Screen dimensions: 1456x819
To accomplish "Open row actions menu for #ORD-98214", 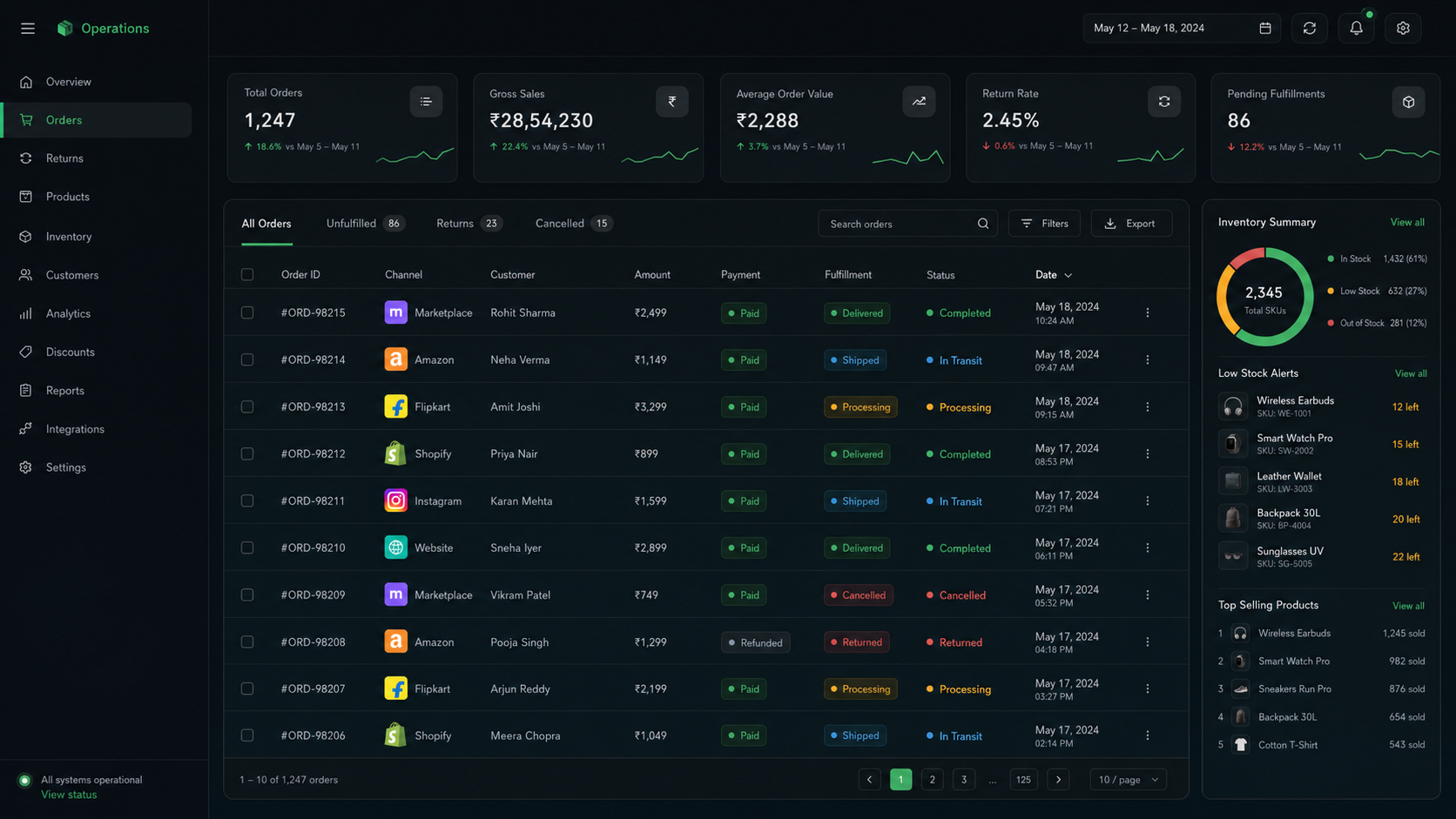I will [x=1148, y=359].
